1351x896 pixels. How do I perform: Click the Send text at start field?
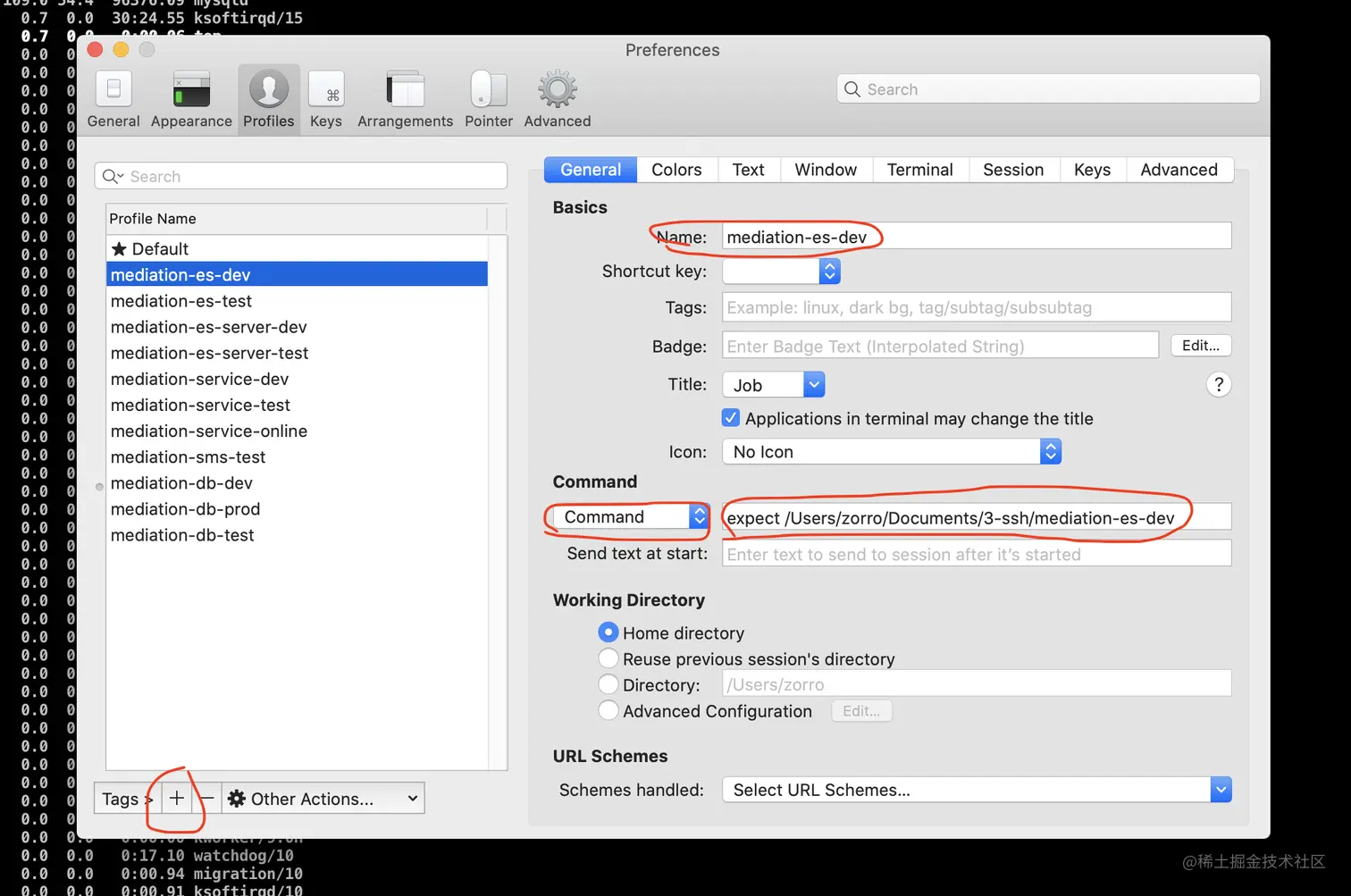(977, 554)
